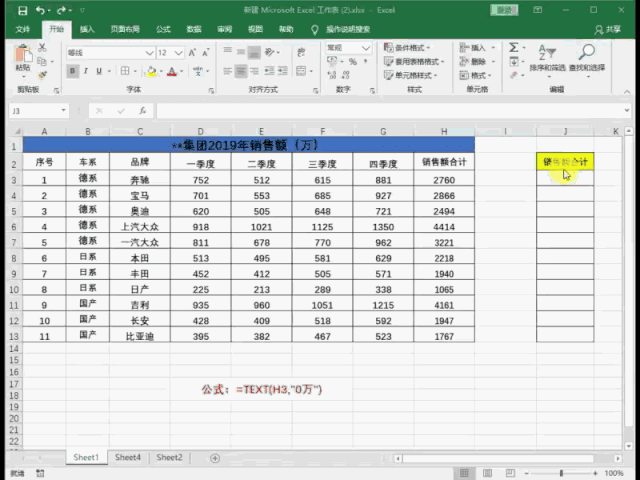Open Find and Select menu
The width and height of the screenshot is (640, 480).
(587, 60)
